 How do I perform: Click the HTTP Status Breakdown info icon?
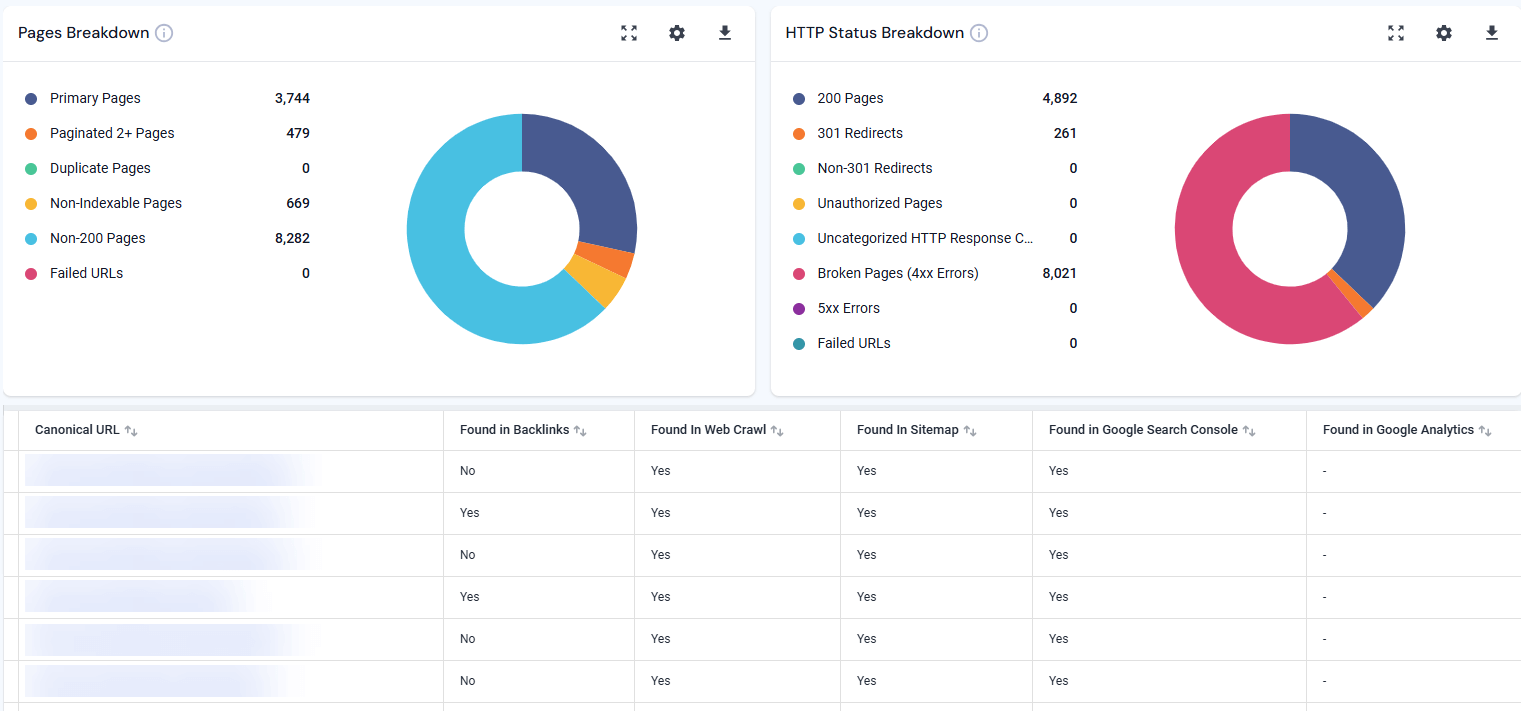(979, 32)
